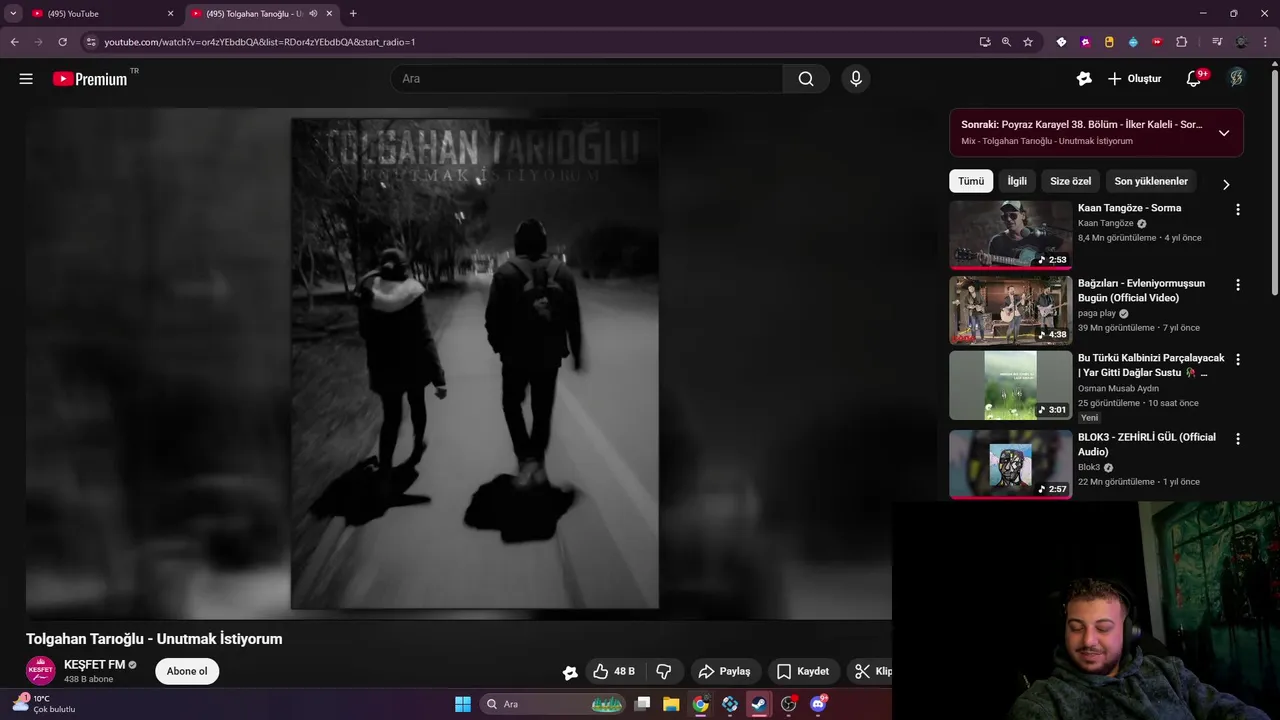
Task: Click the search magnifier button
Action: (x=806, y=79)
